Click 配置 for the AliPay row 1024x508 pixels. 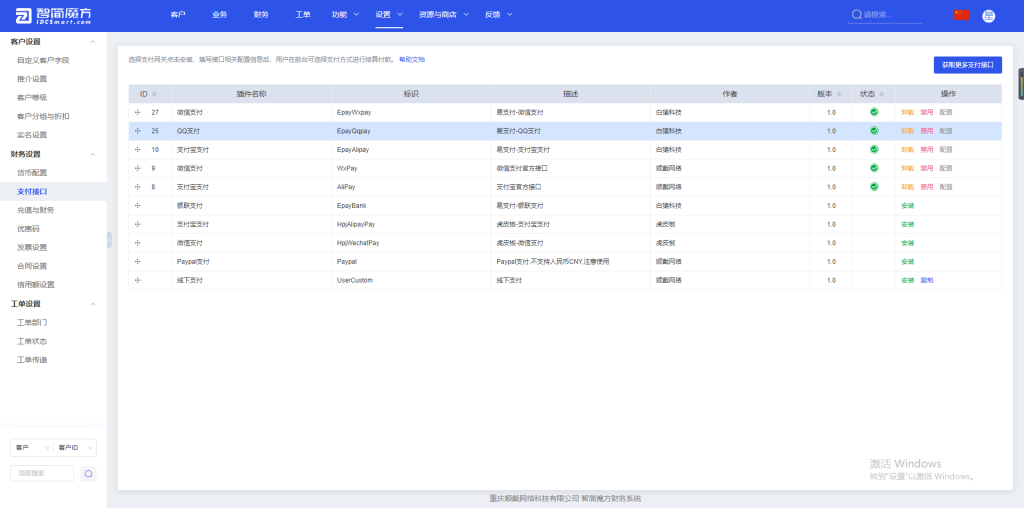(946, 187)
